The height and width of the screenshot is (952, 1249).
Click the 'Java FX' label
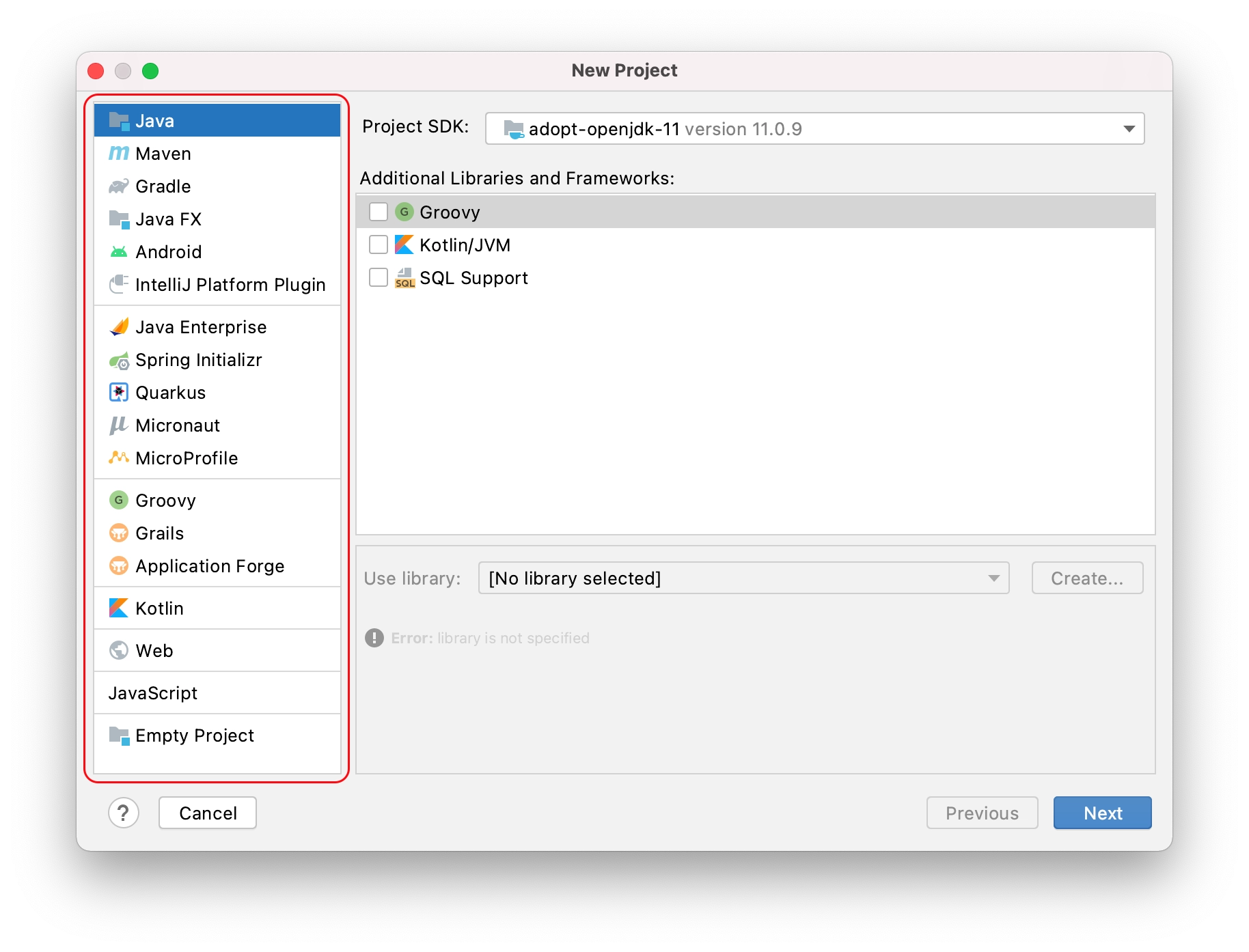[168, 219]
